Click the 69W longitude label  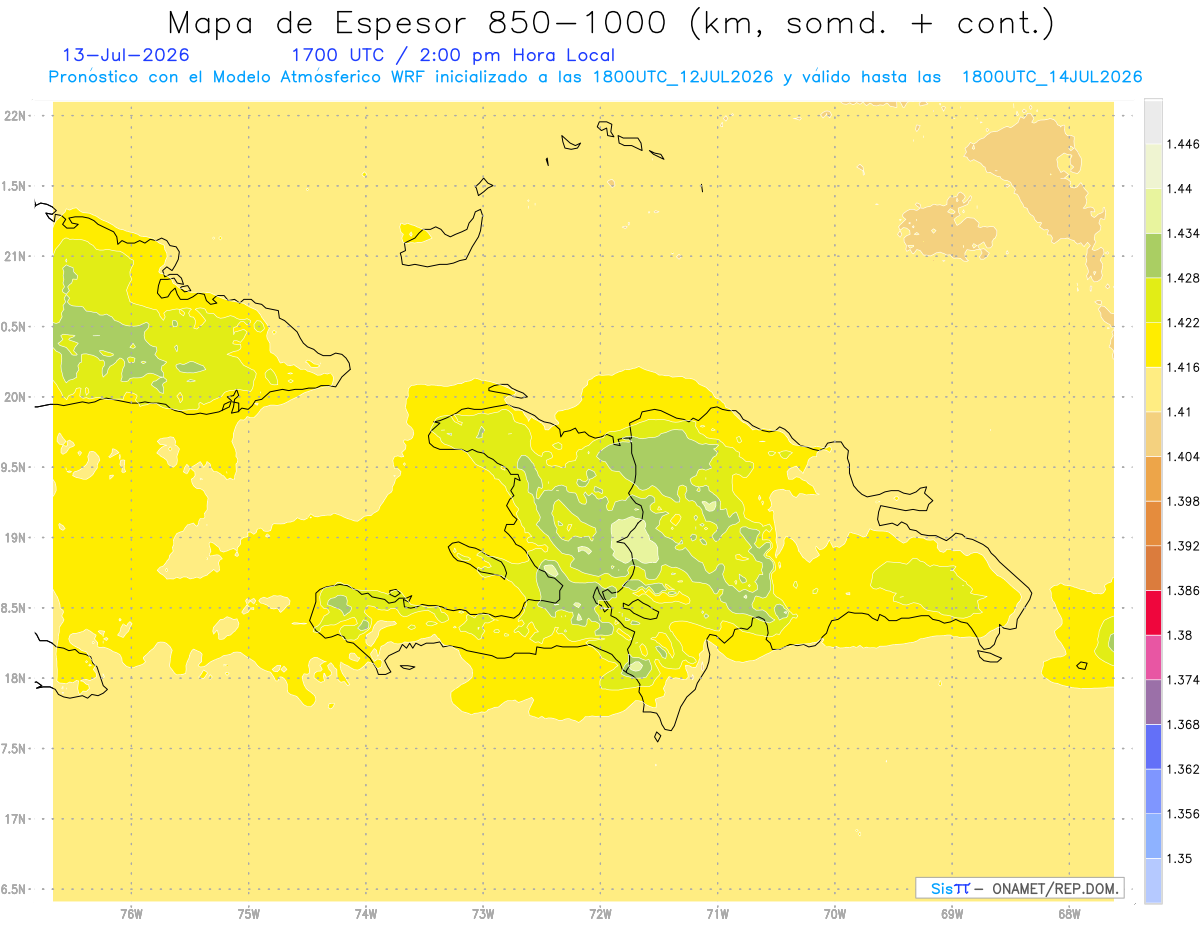(x=952, y=914)
